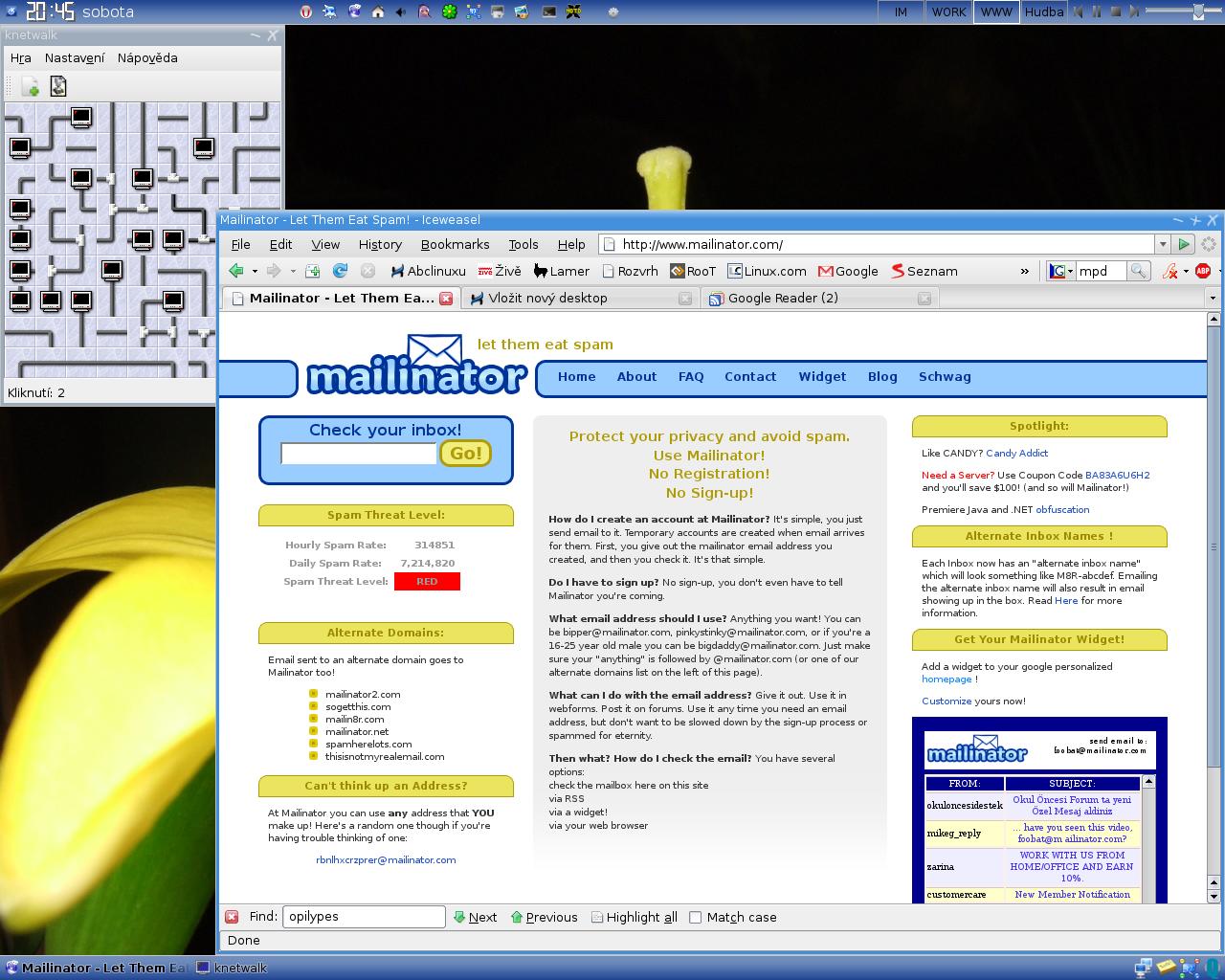Open the Schwag nav link
1225x980 pixels.
(945, 376)
